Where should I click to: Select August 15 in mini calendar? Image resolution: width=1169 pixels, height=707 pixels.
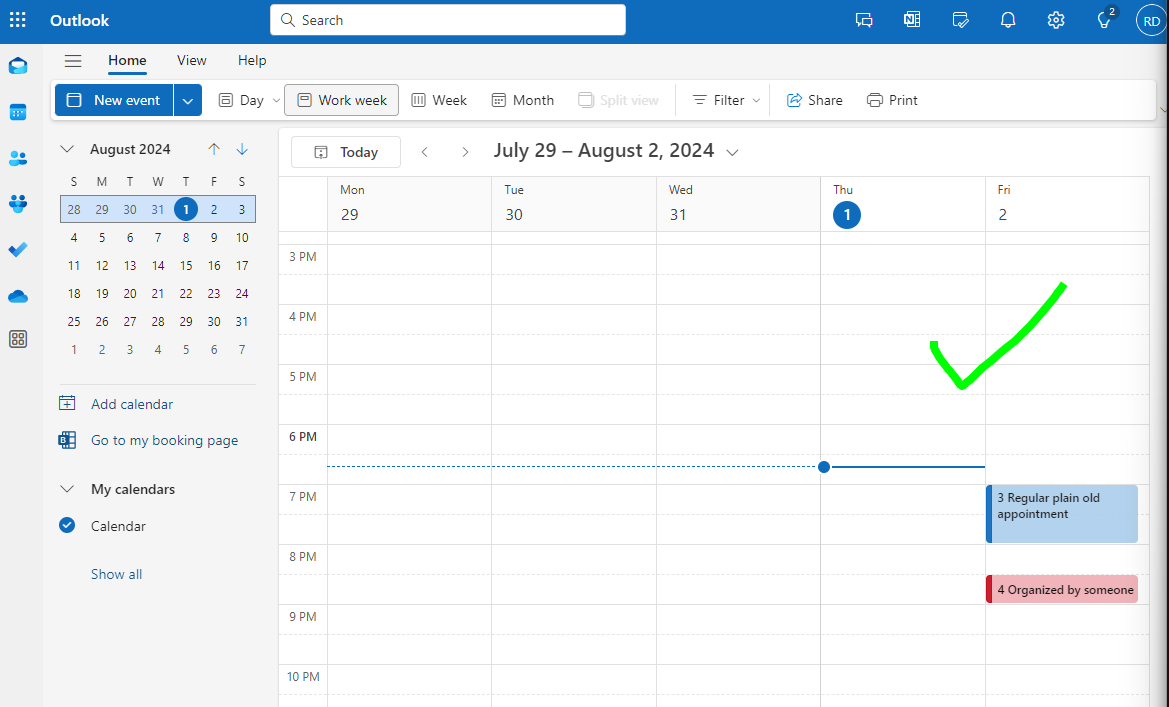pos(186,265)
